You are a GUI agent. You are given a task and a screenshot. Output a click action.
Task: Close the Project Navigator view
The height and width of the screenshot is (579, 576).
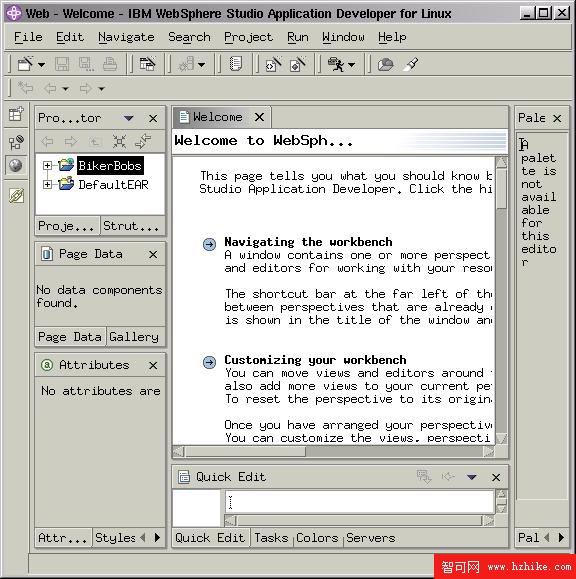153,119
